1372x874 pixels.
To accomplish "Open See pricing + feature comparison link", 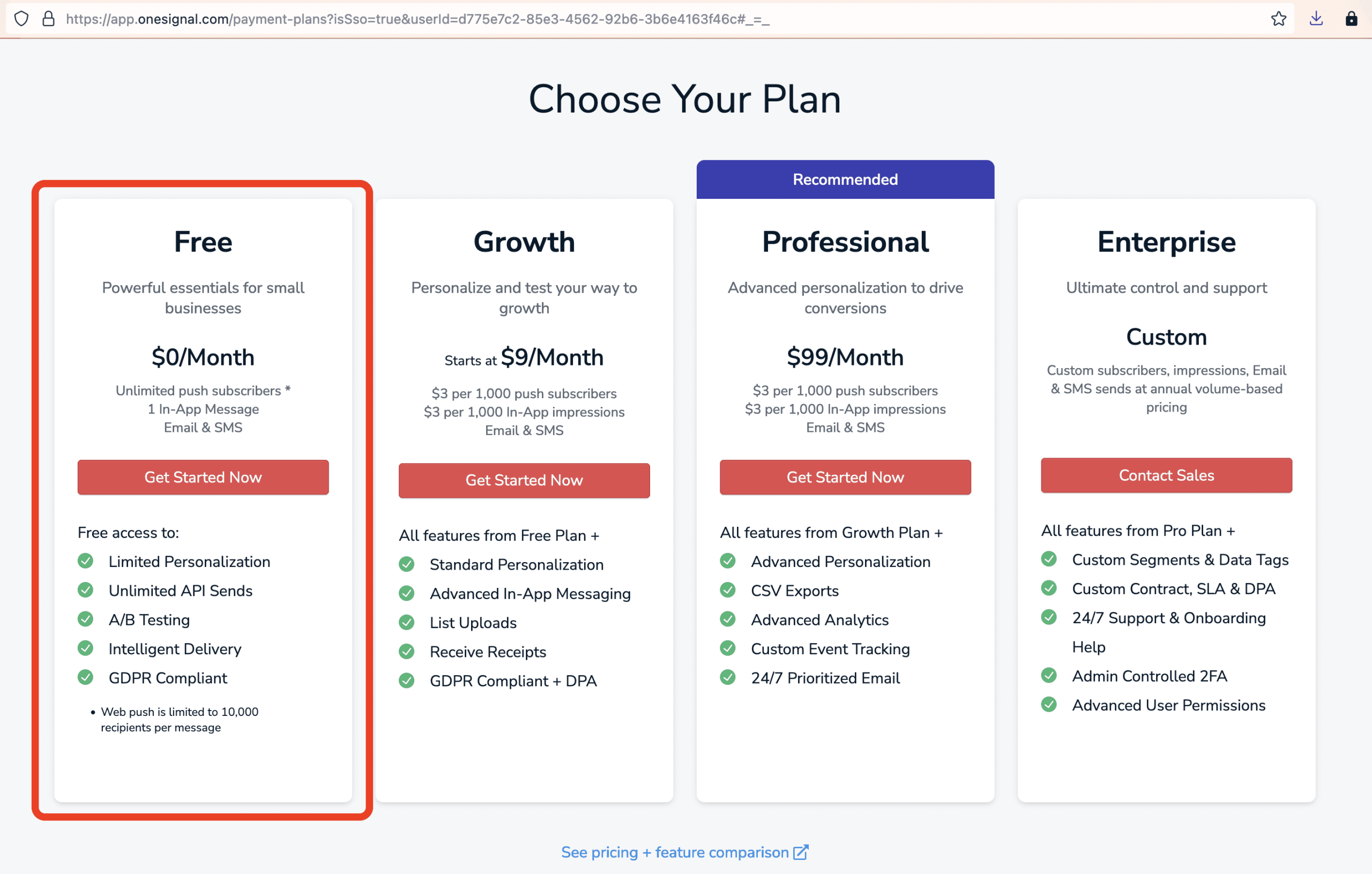I will coord(675,853).
